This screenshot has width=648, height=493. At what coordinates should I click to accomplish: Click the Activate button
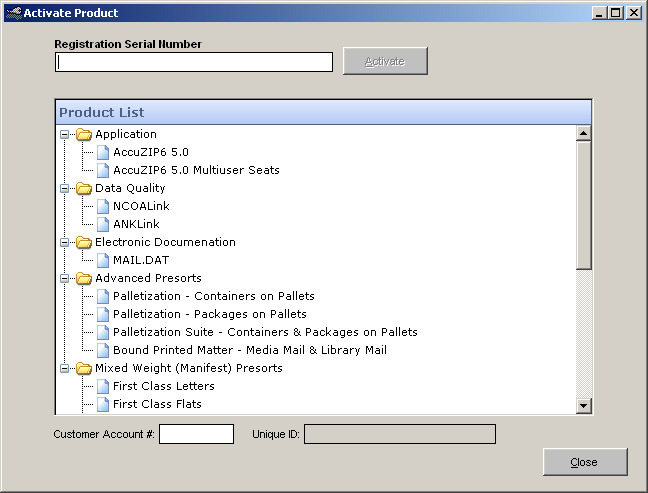pyautogui.click(x=385, y=61)
